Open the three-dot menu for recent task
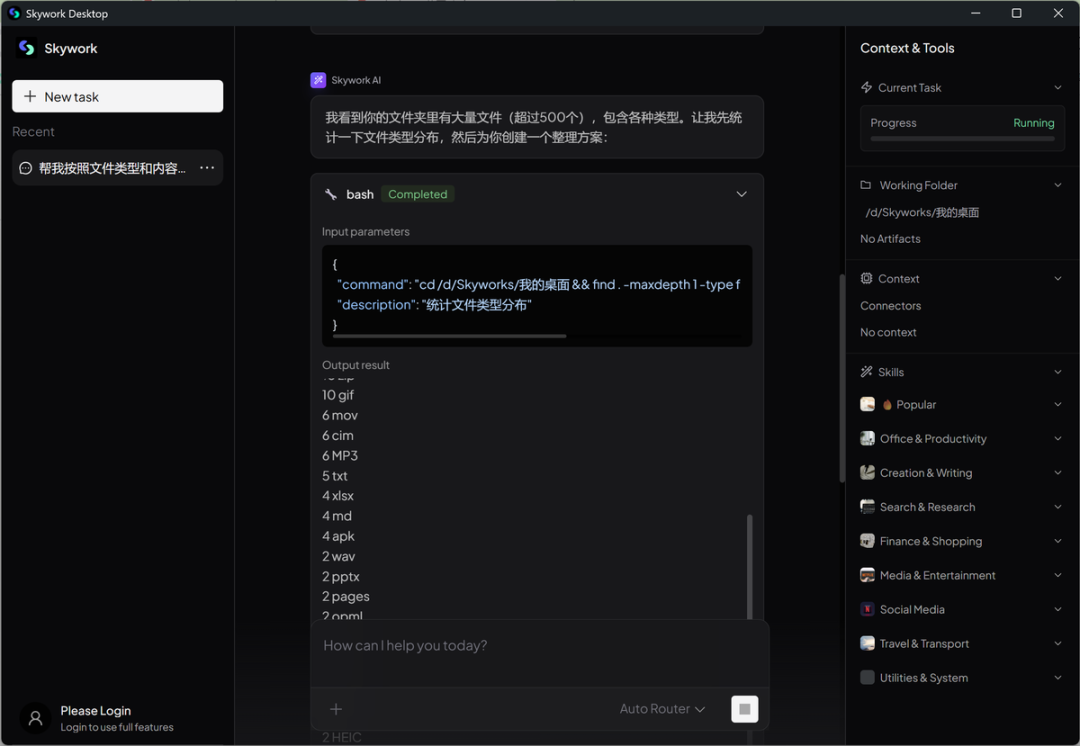 tap(207, 167)
